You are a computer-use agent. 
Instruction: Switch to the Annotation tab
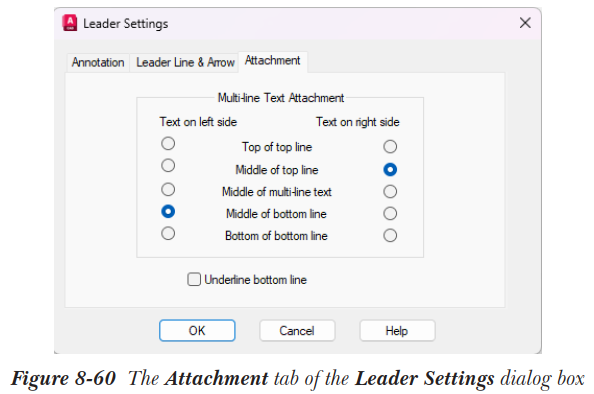98,62
